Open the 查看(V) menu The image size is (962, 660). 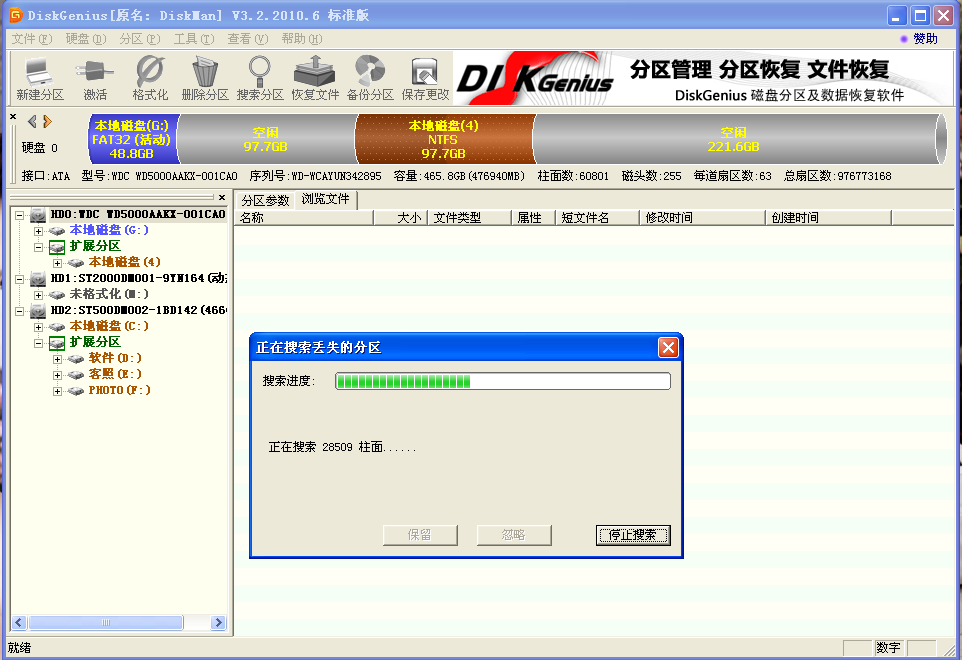248,39
